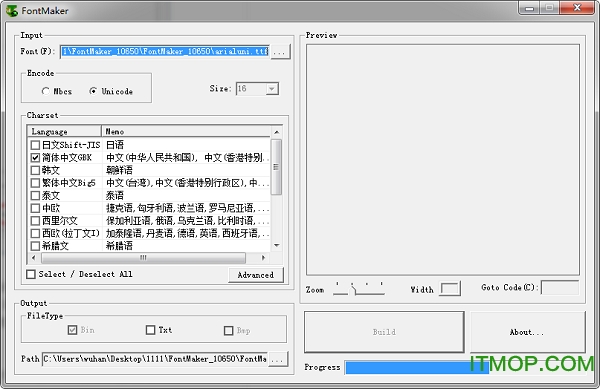
Task: Select the 泰语 memo text row
Action: (x=115, y=195)
